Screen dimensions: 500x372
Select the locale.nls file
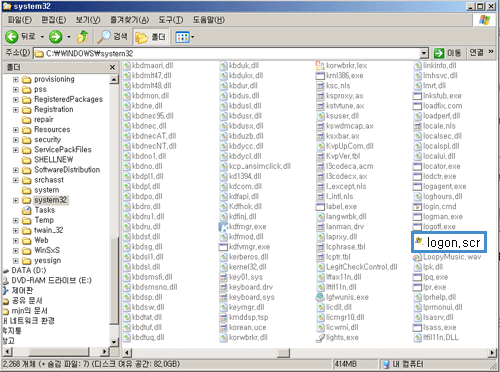(439, 126)
